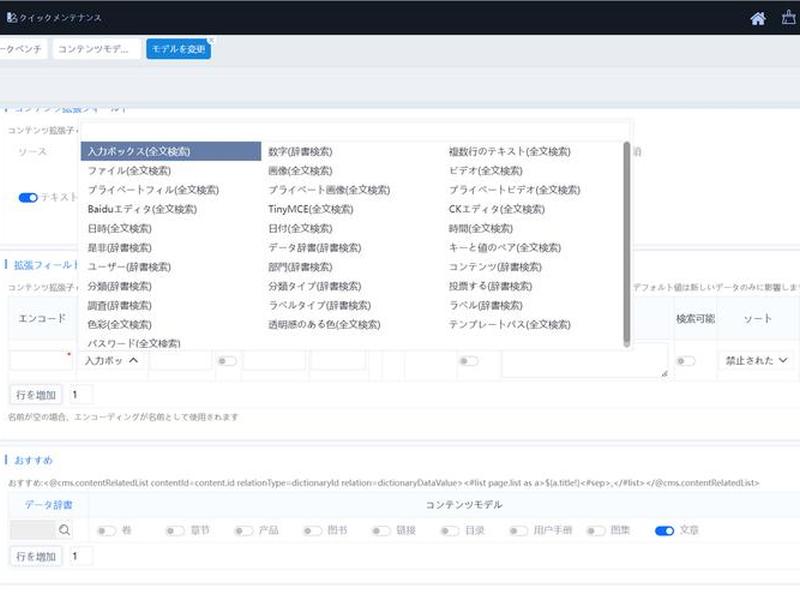Open the home icon in header
This screenshot has height=600, width=800.
(x=758, y=18)
